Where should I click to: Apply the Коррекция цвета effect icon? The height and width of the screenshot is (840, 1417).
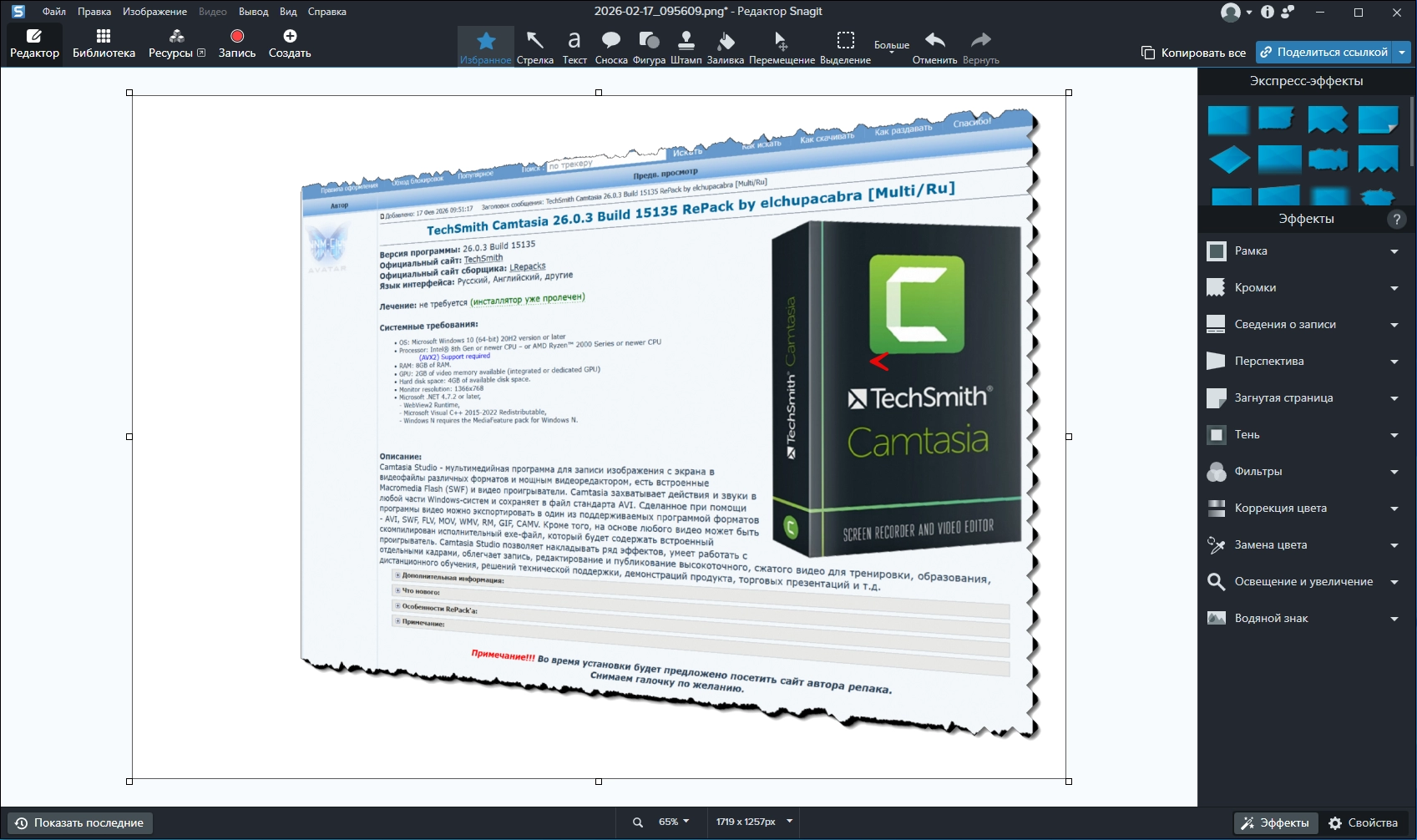point(1217,508)
